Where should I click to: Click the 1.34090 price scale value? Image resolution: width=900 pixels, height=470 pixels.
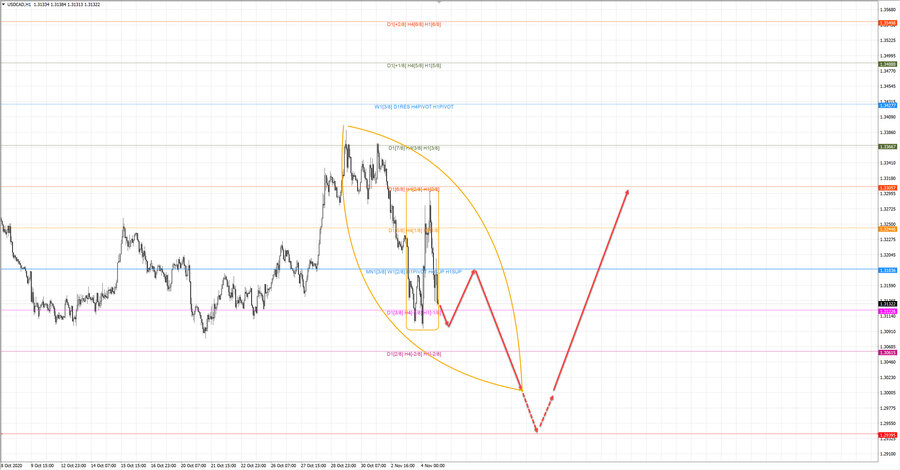(887, 116)
